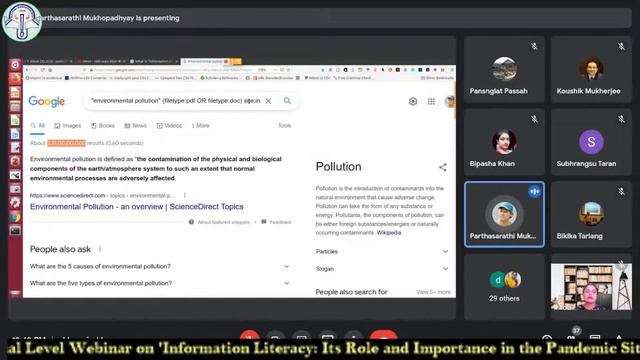Open Google settings gear icon
Screen dimensions: 640x360
(x=413, y=101)
